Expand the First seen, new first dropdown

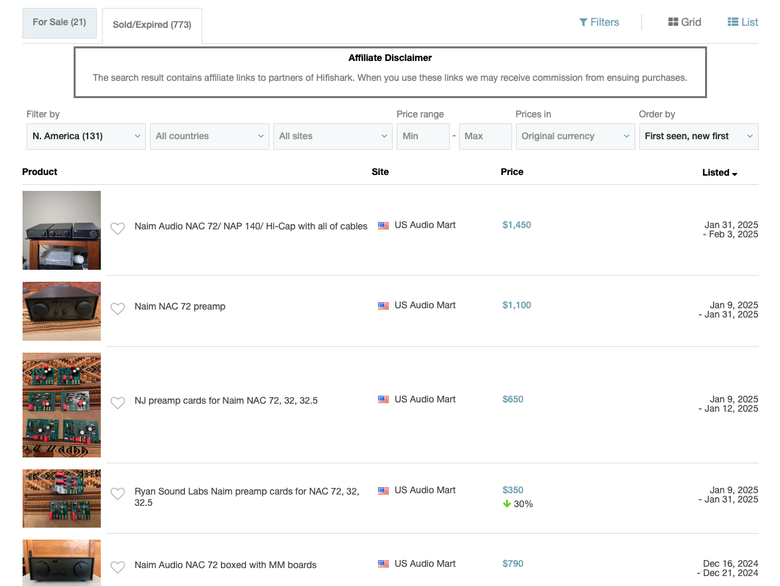coord(699,136)
